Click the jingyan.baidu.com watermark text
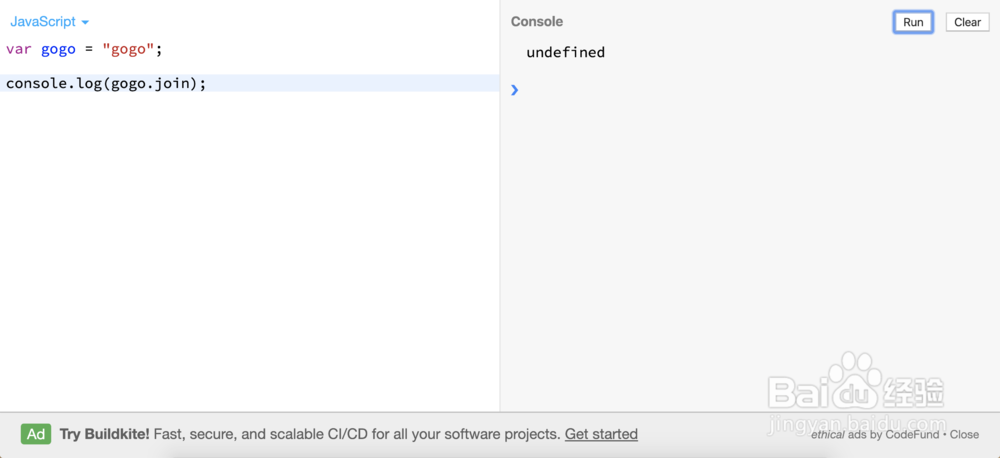This screenshot has height=458, width=1000. [857, 423]
